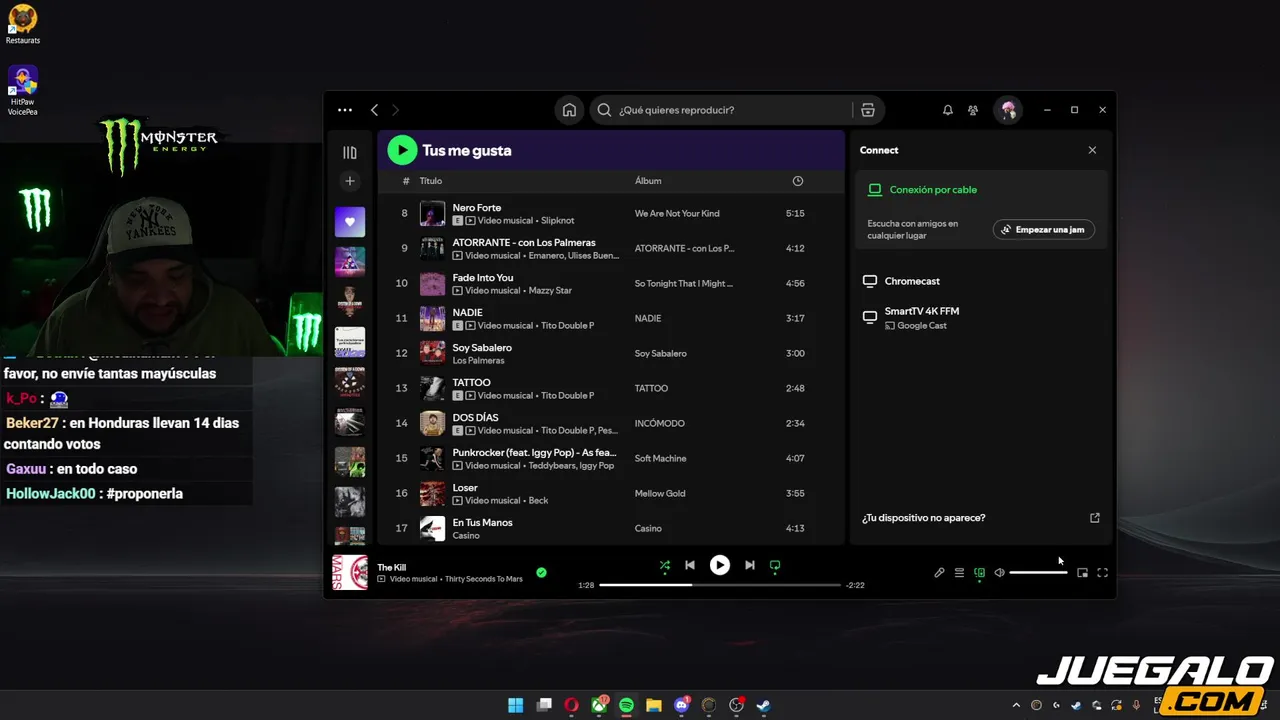Toggle the repeat mode button
Image resolution: width=1280 pixels, height=720 pixels.
point(775,565)
